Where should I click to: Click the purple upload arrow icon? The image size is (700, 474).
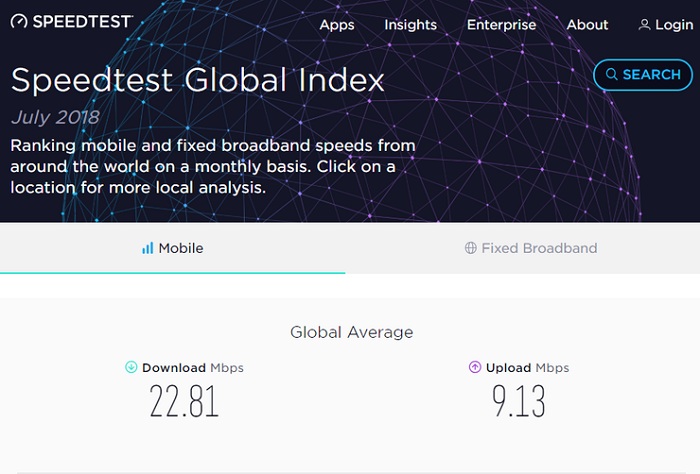coord(475,367)
